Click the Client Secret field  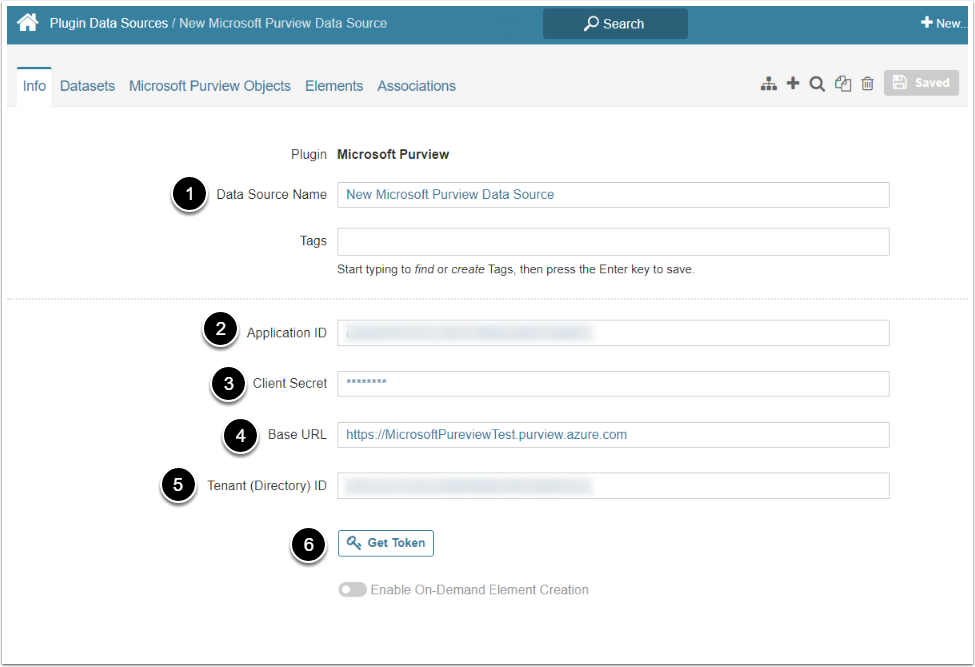[x=613, y=384]
